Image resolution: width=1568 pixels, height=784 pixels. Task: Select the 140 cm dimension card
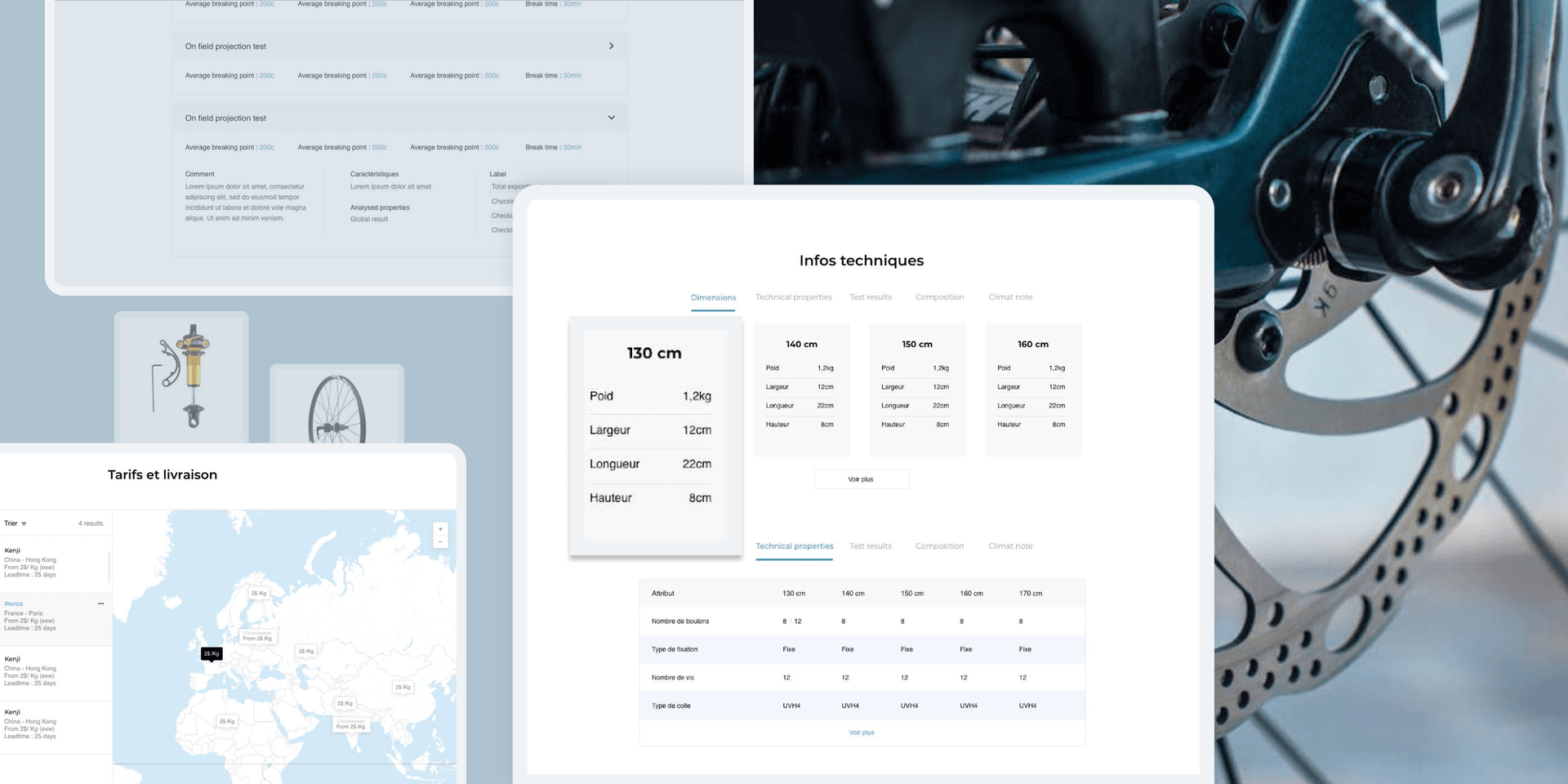pyautogui.click(x=801, y=390)
